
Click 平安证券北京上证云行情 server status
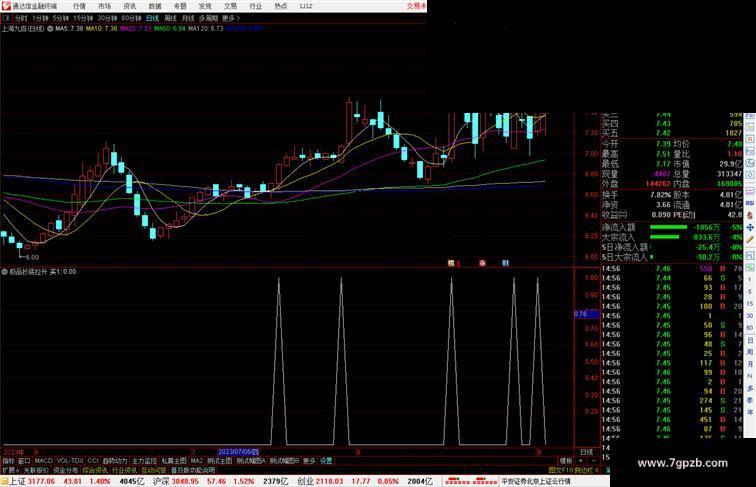[536, 481]
